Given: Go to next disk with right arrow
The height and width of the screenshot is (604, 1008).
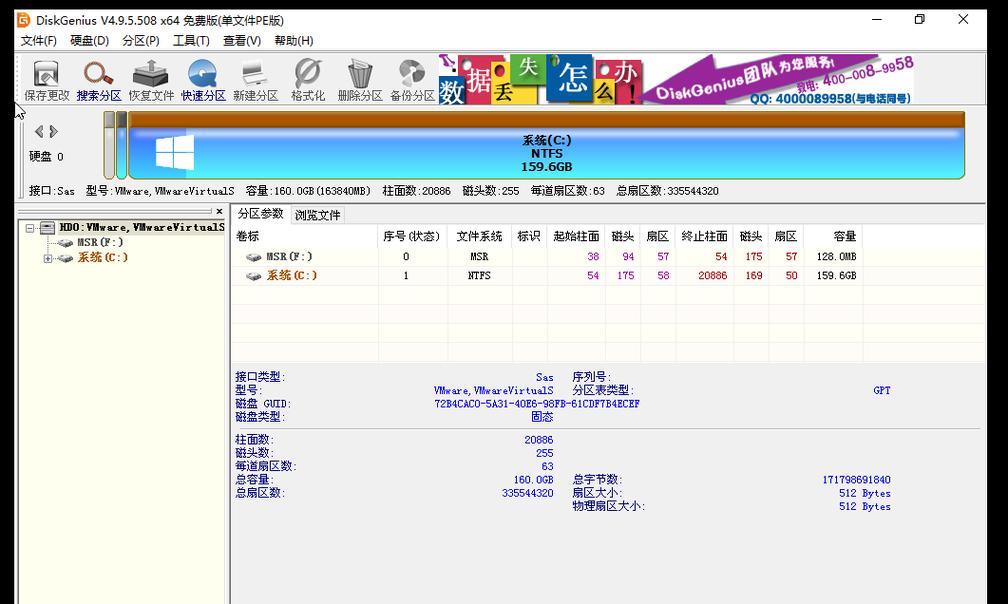Looking at the screenshot, I should 53,132.
